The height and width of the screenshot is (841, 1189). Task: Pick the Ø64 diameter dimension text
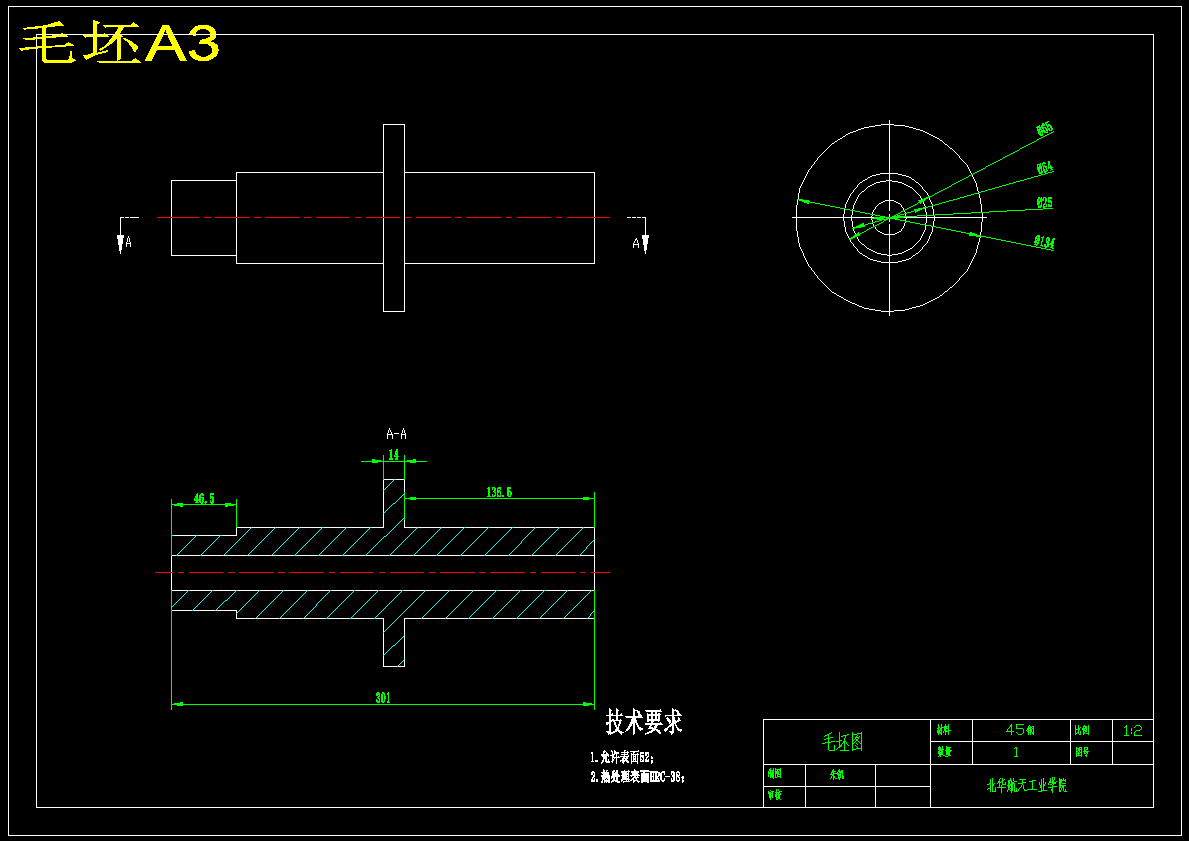pos(1045,168)
